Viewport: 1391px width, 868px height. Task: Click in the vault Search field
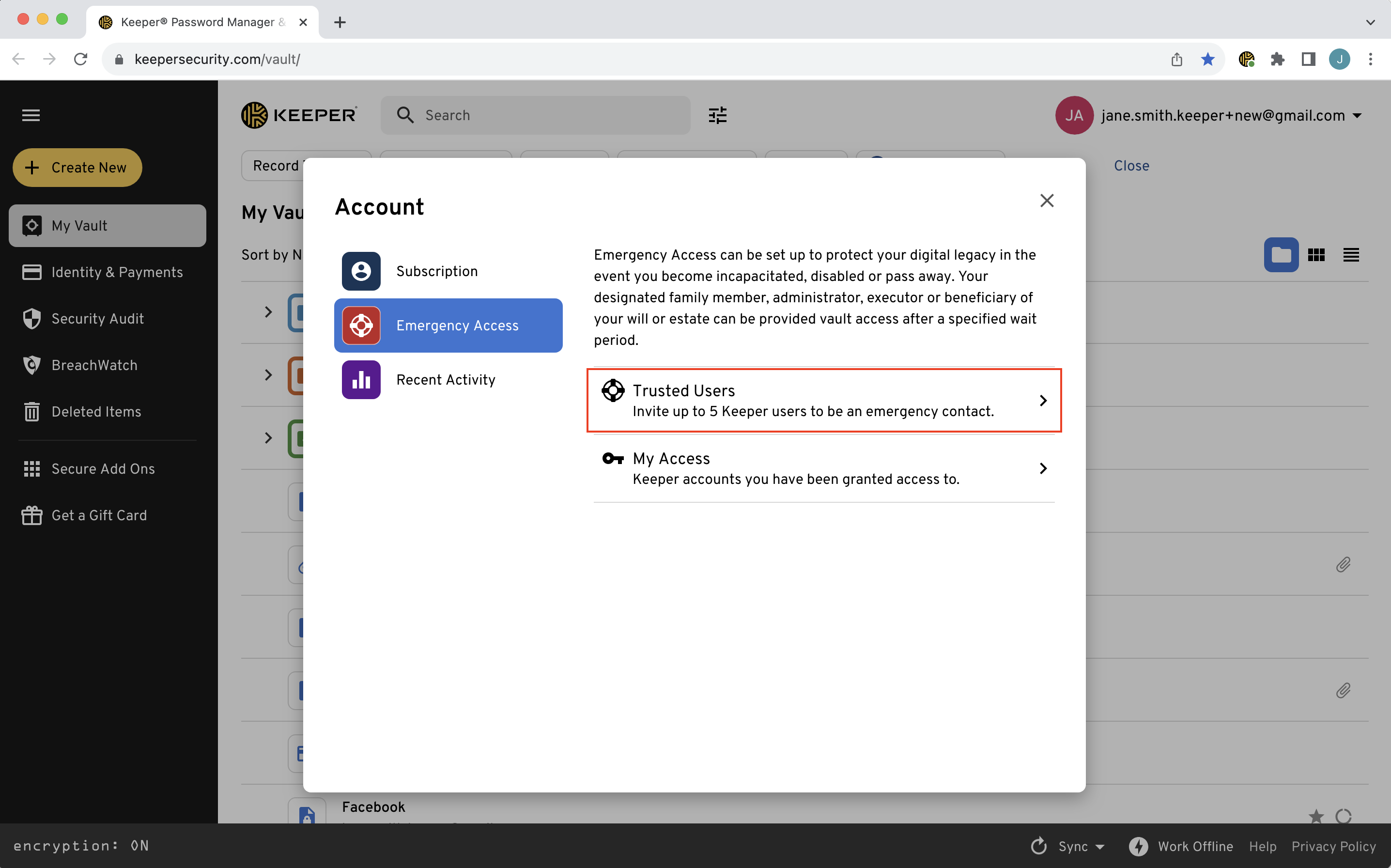coord(545,115)
